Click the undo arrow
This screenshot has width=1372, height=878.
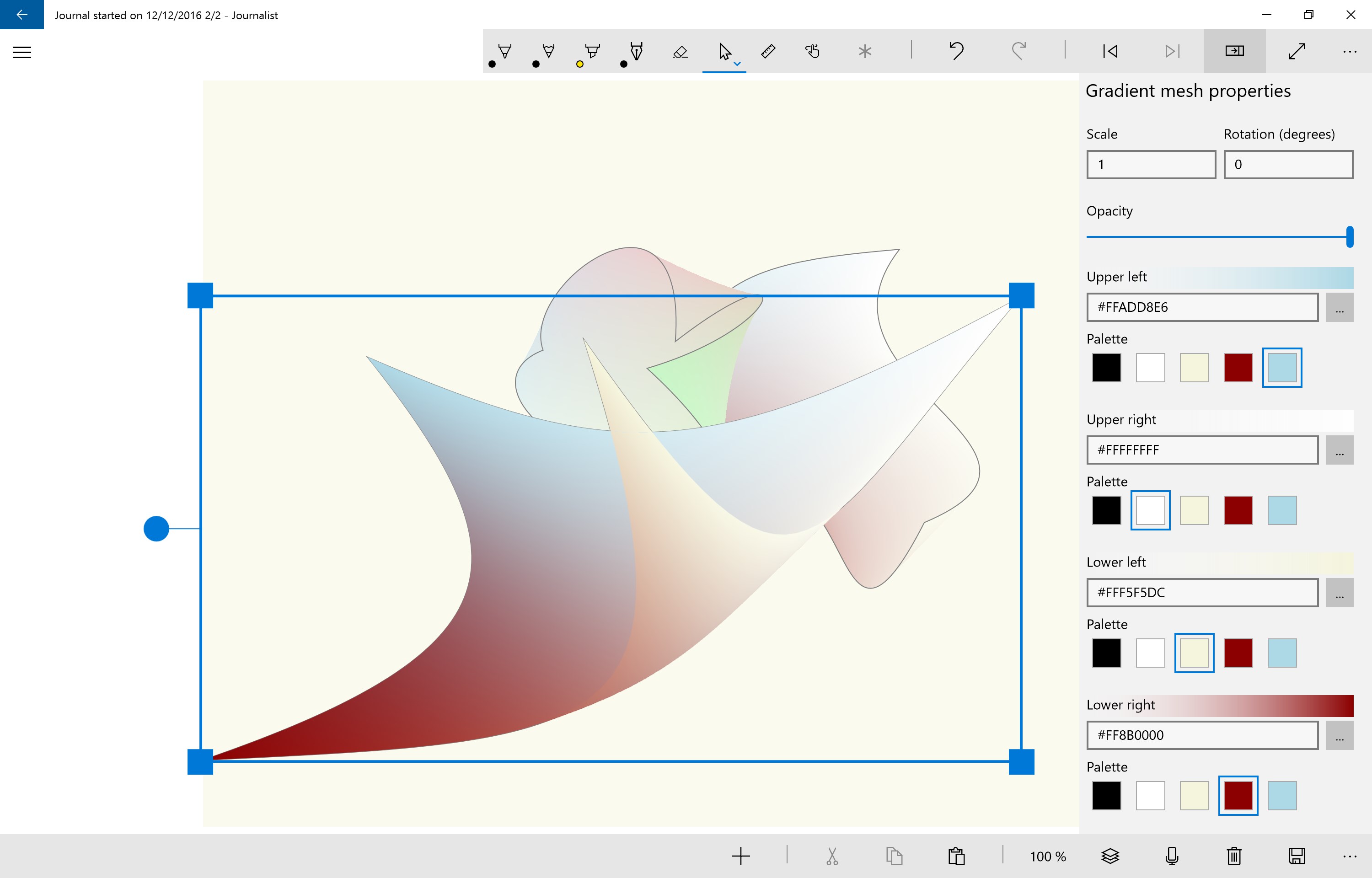click(956, 51)
